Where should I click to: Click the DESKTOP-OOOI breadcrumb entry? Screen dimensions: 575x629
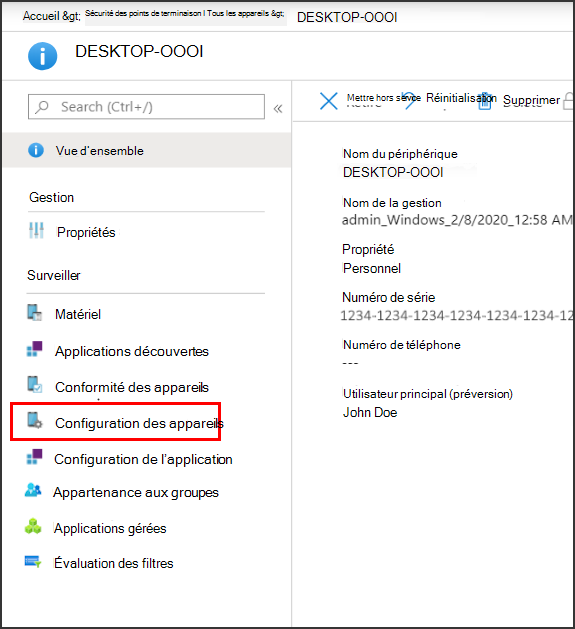pyautogui.click(x=347, y=17)
